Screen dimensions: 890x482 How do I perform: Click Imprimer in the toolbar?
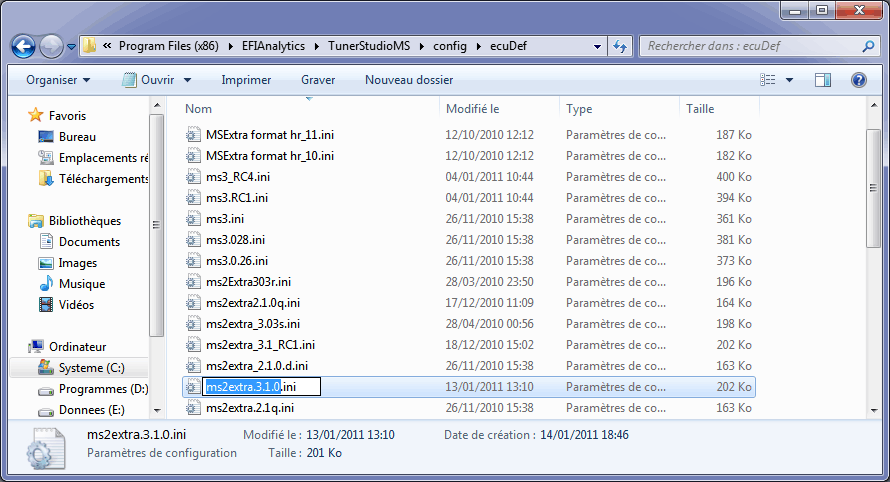(x=246, y=80)
